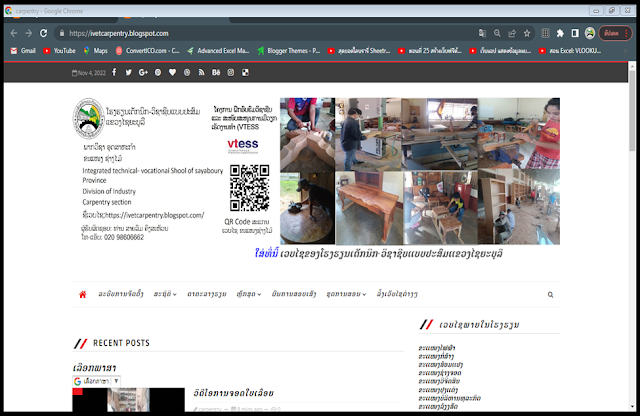The width and height of the screenshot is (640, 416).
Task: Click the scrollbar down arrow
Action: point(632,407)
